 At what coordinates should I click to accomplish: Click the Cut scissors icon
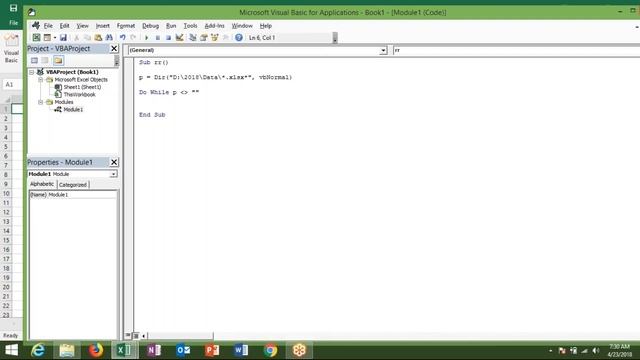(x=76, y=38)
